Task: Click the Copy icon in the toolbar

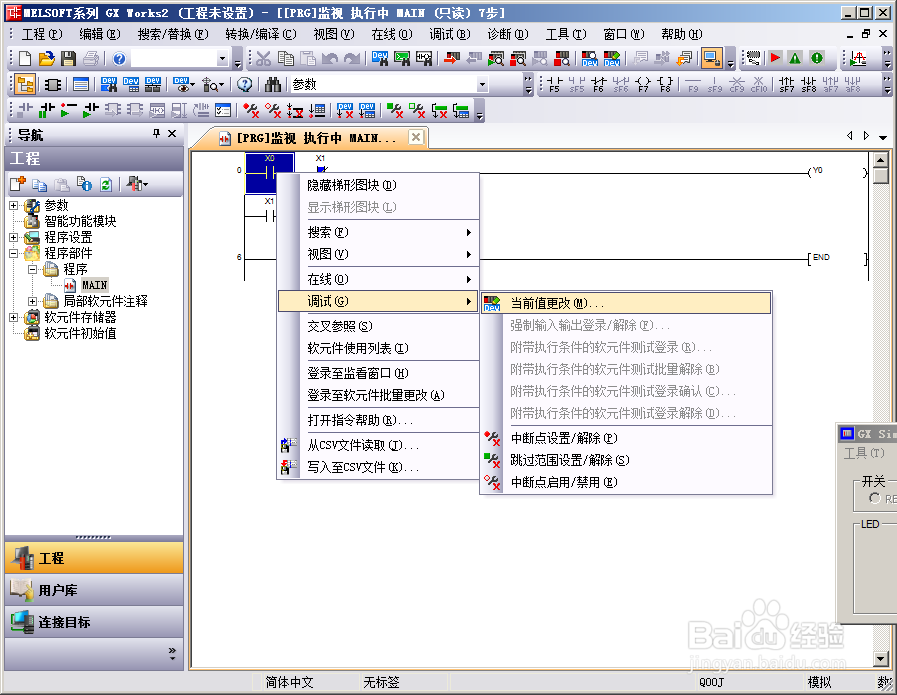Action: pos(285,58)
